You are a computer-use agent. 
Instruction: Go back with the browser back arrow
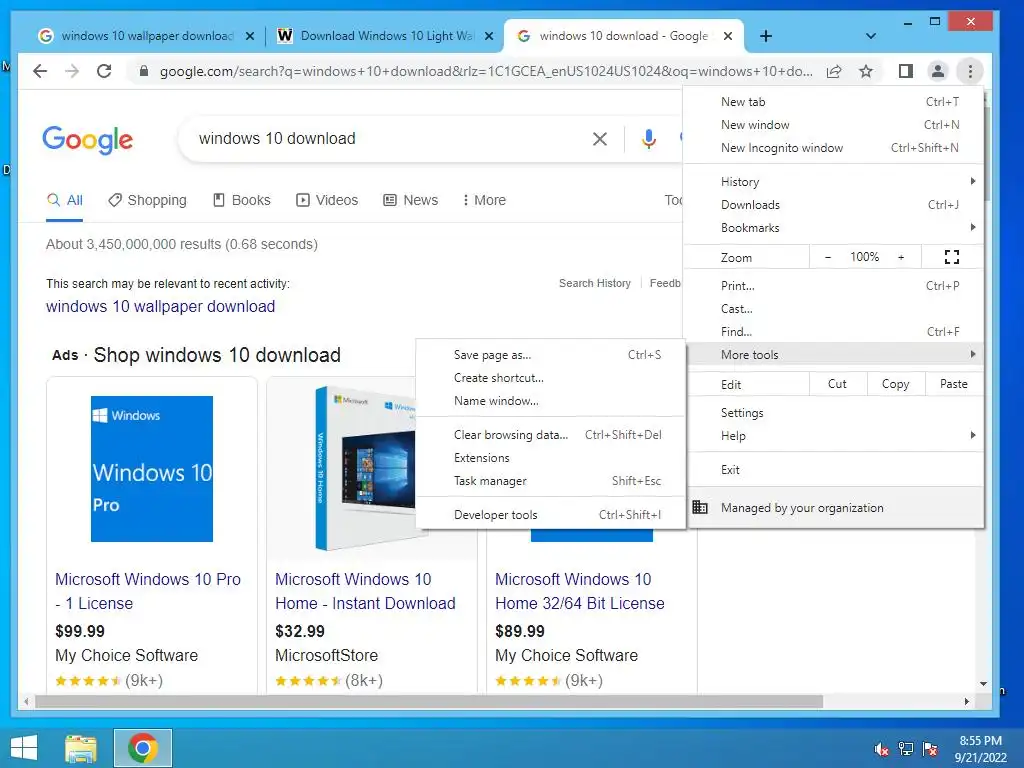click(40, 71)
